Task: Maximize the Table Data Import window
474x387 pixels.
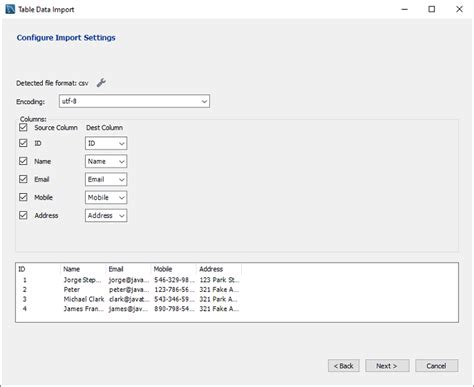Action: [x=432, y=9]
